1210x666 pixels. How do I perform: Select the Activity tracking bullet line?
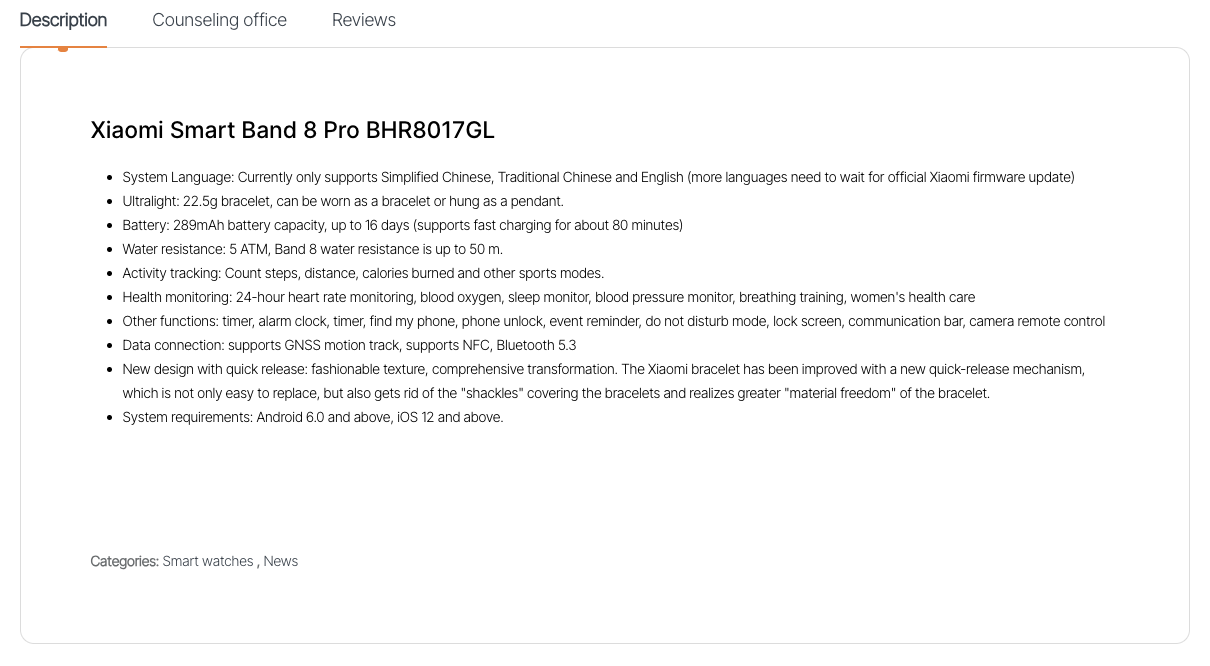coord(363,273)
